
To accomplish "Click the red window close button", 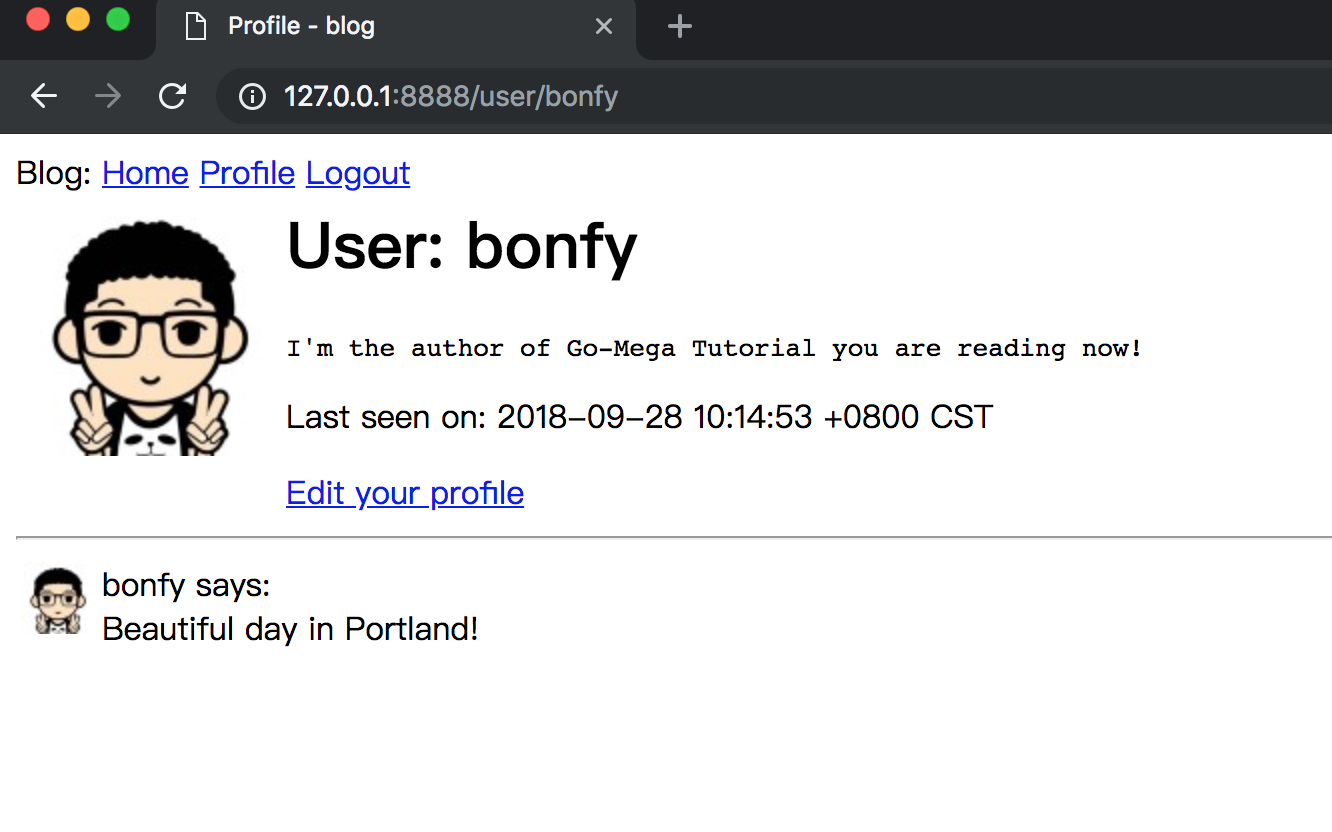I will coord(38,20).
